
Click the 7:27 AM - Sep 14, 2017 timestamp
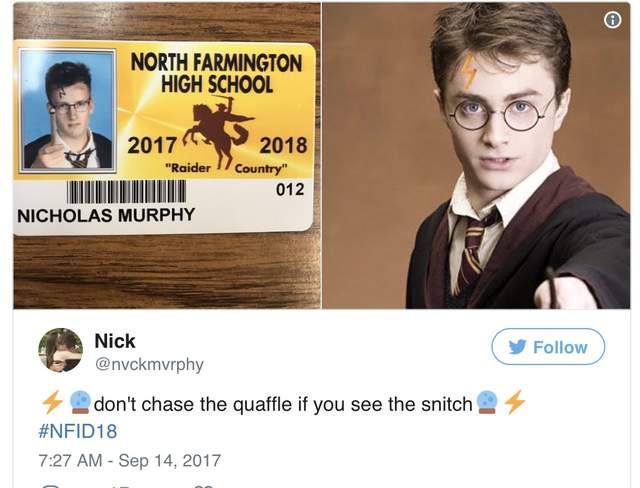coord(129,460)
